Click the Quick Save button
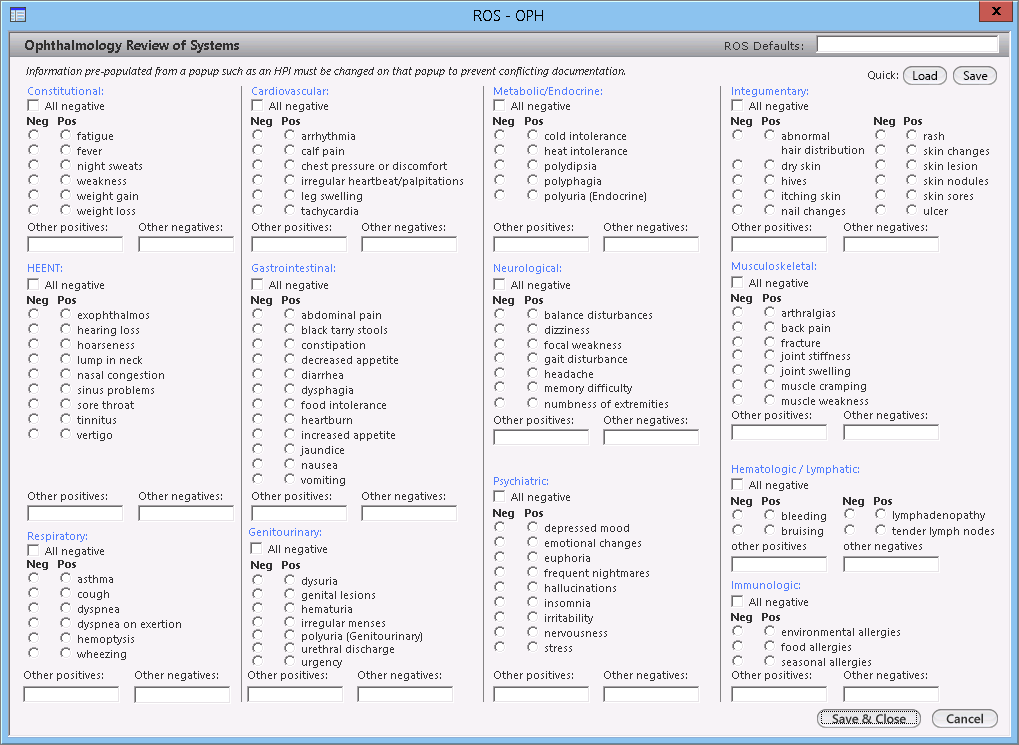 pos(975,75)
